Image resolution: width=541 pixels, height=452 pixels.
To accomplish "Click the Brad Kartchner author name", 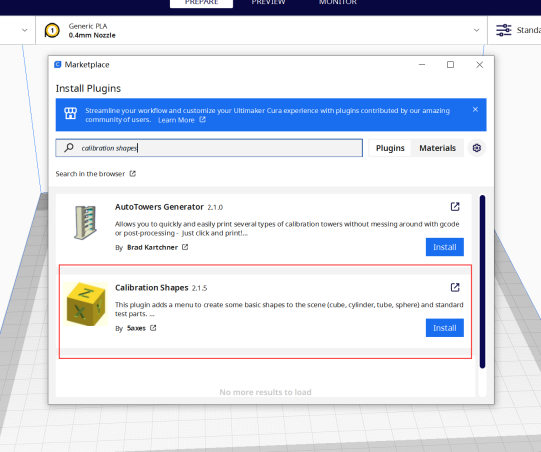I will point(152,247).
